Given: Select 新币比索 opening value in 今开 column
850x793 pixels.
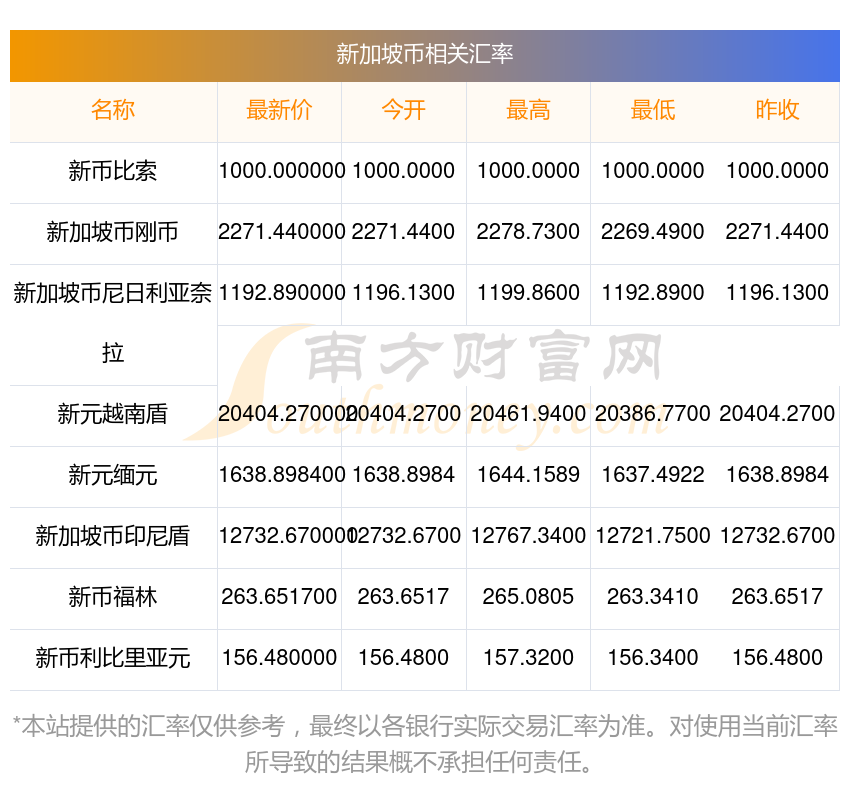Looking at the screenshot, I should click(x=404, y=171).
